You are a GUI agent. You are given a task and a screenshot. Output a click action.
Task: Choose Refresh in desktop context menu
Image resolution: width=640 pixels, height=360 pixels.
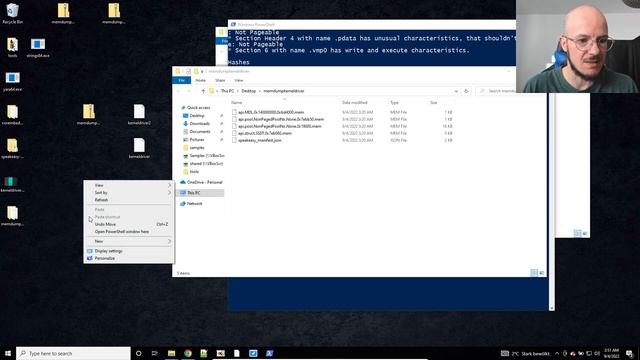click(129, 200)
